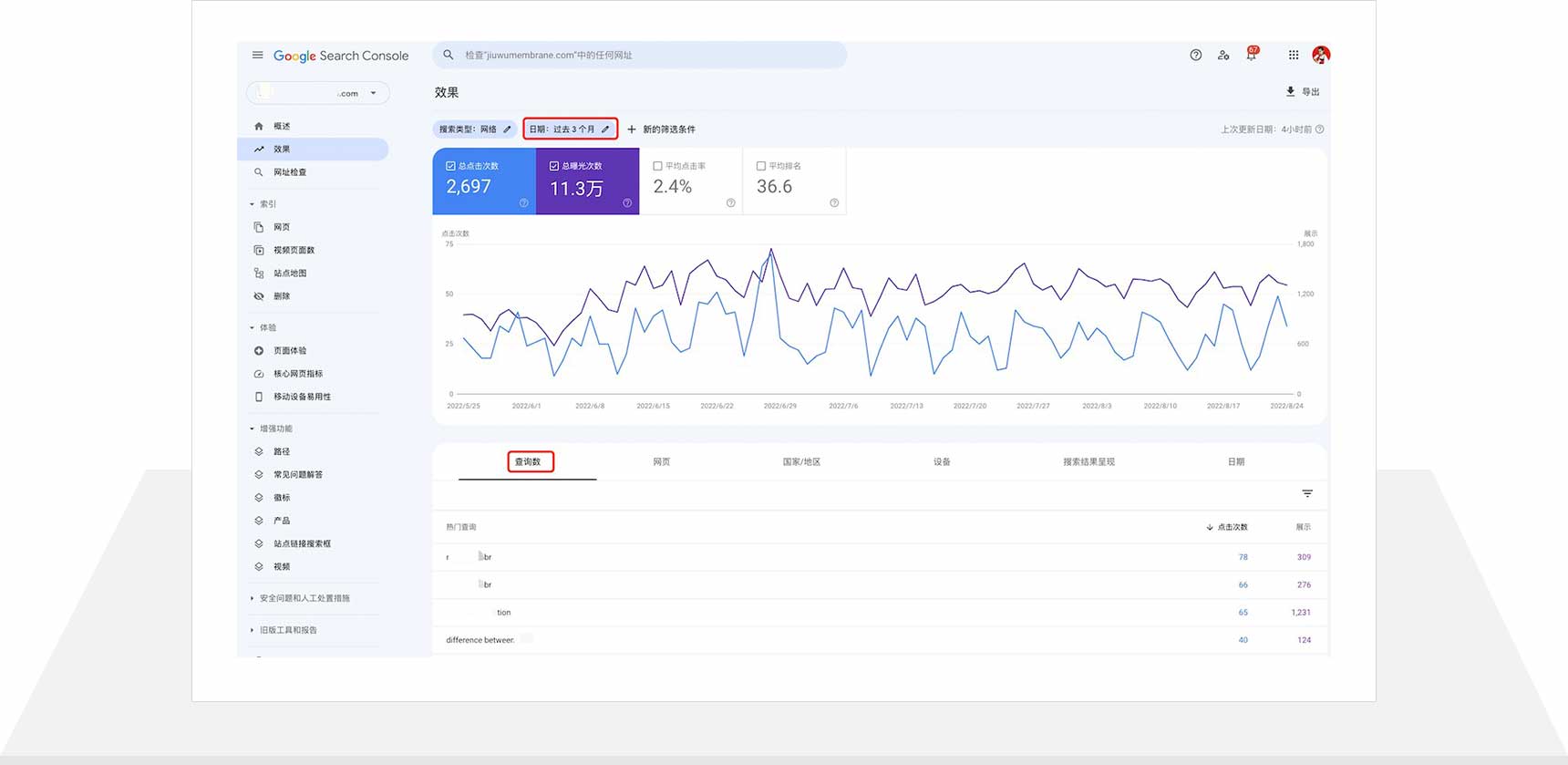Open users and permissions icon
The width and height of the screenshot is (1568, 765).
tap(1223, 56)
